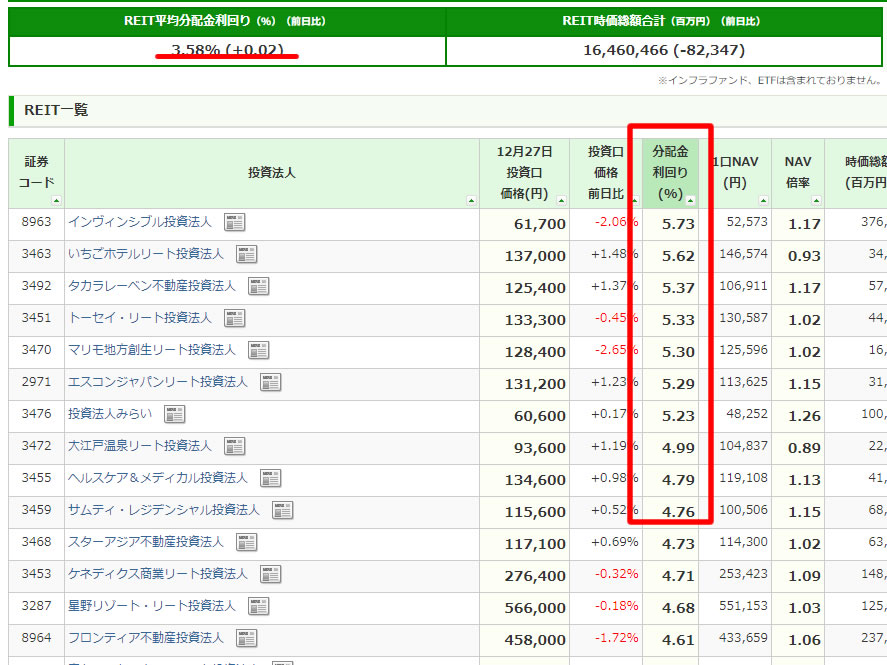Open news icon beside 大江戸温泉リート投資法人

pos(235,446)
